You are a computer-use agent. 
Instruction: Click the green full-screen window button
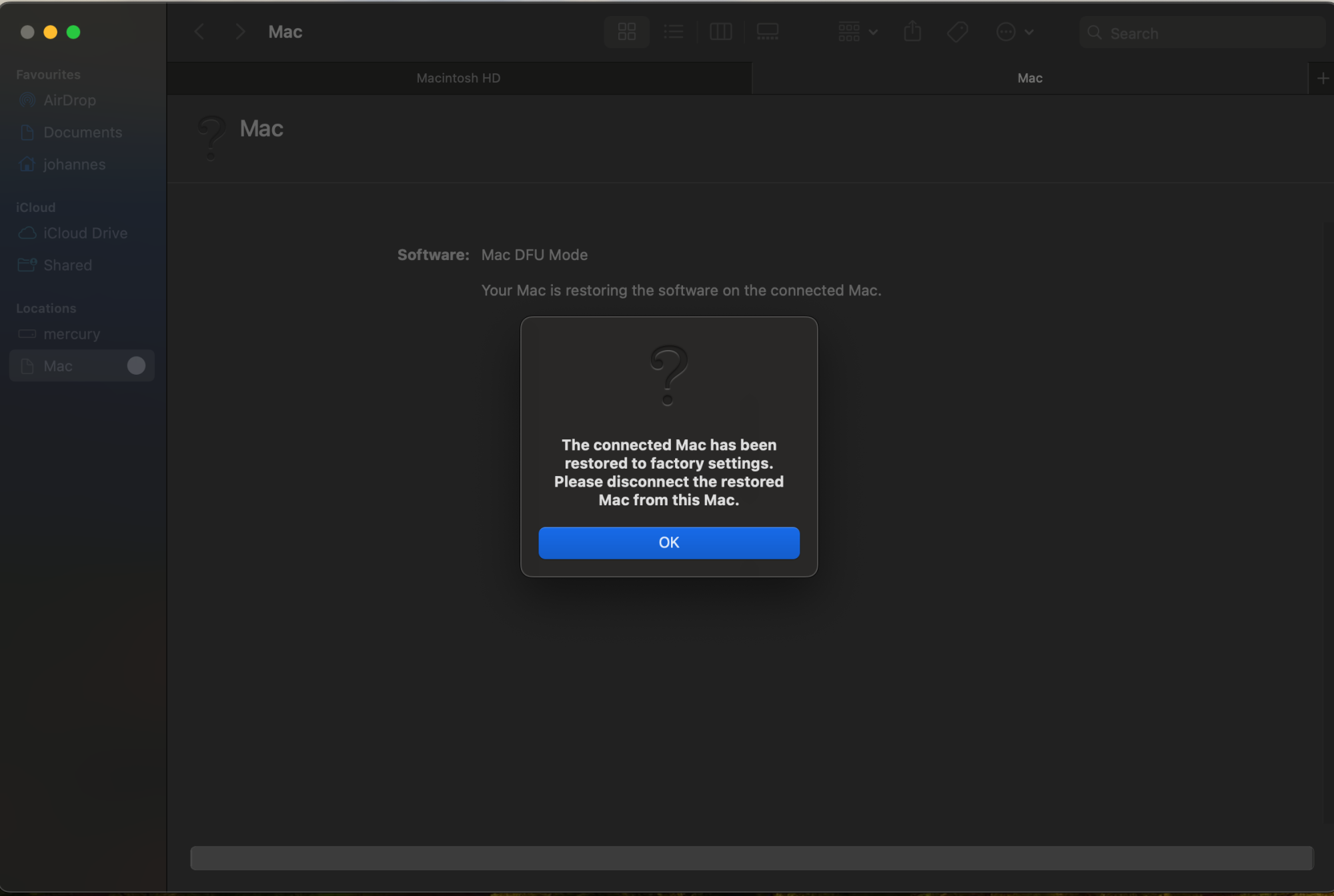point(73,32)
